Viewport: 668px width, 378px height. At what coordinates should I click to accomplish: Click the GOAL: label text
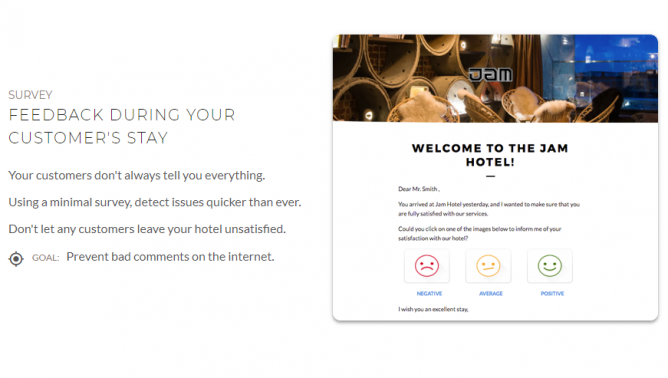pyautogui.click(x=46, y=258)
